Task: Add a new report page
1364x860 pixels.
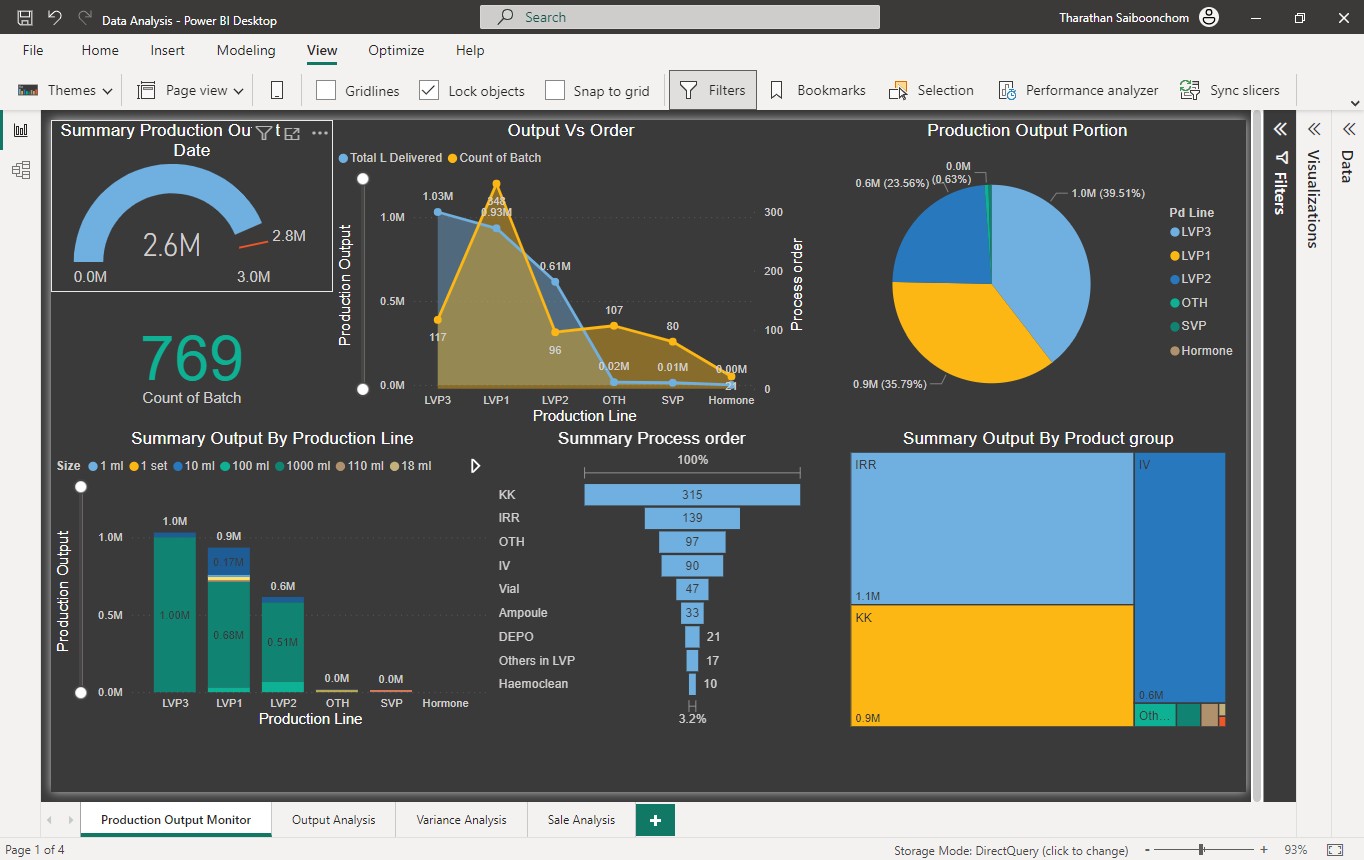Action: point(655,820)
